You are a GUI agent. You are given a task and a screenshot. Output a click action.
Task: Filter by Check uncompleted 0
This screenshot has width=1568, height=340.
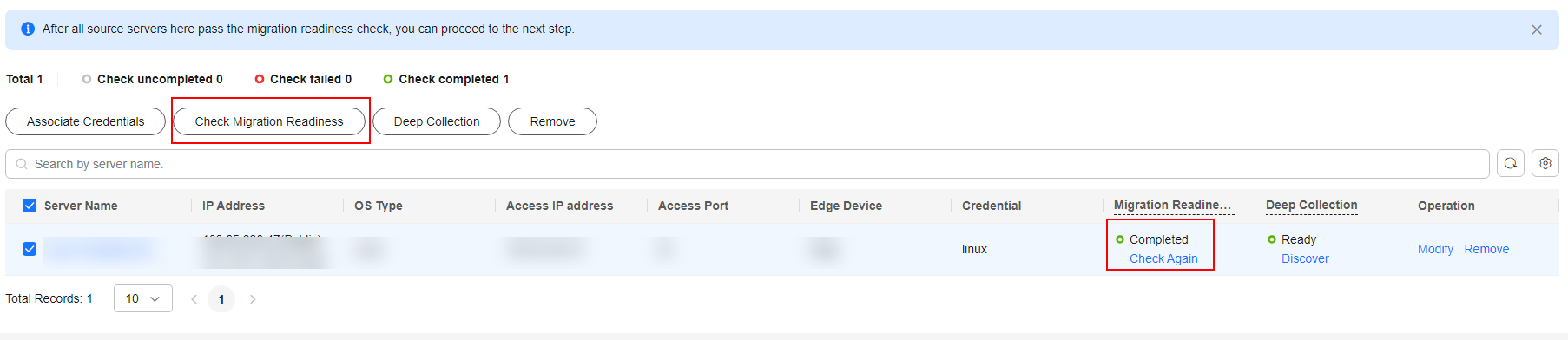[x=152, y=79]
